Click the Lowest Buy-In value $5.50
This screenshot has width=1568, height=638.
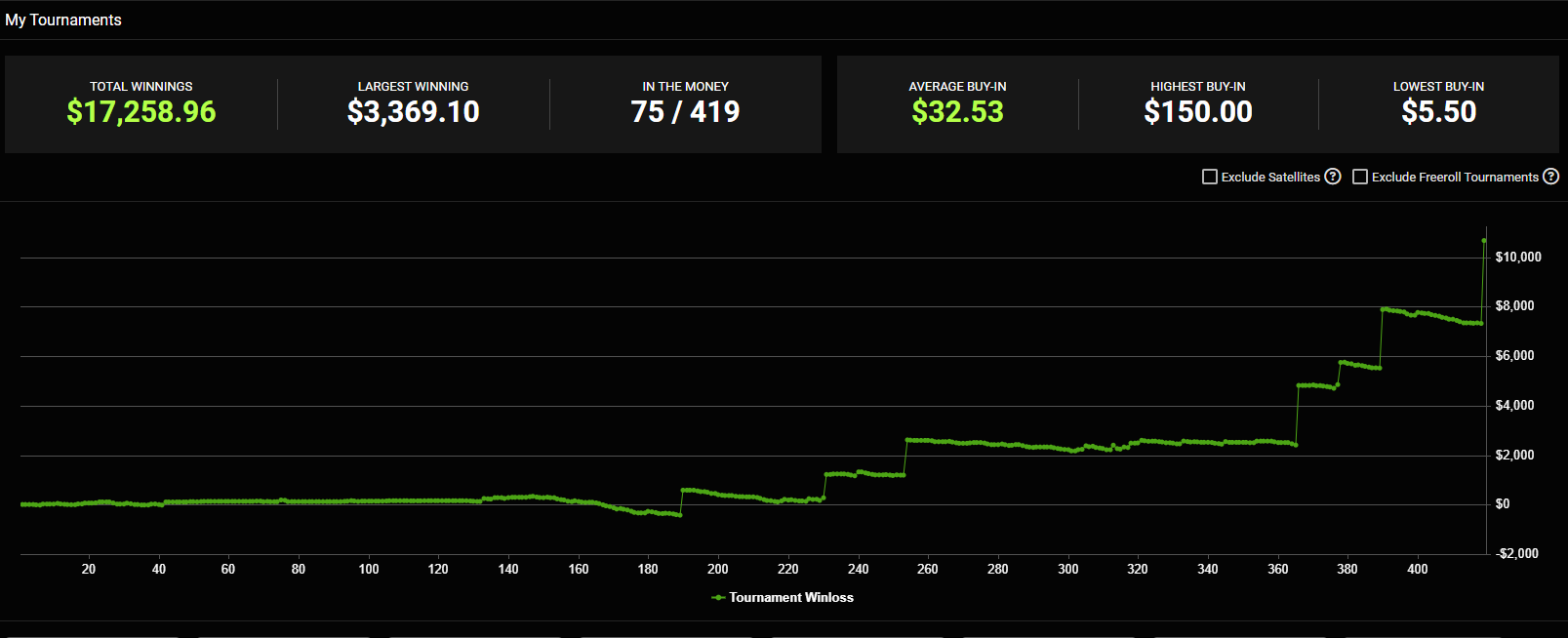click(x=1438, y=112)
